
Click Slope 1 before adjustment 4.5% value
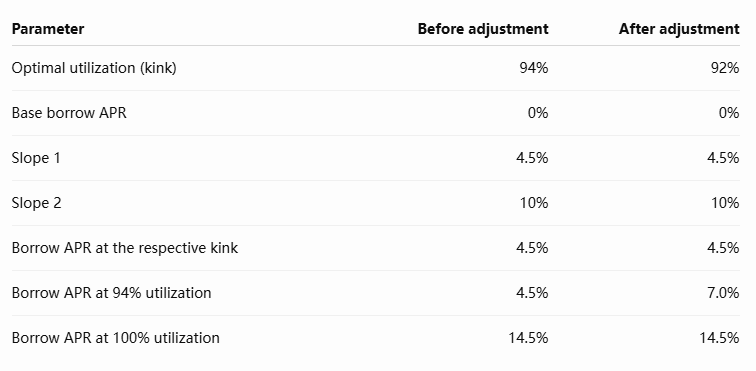(x=530, y=158)
